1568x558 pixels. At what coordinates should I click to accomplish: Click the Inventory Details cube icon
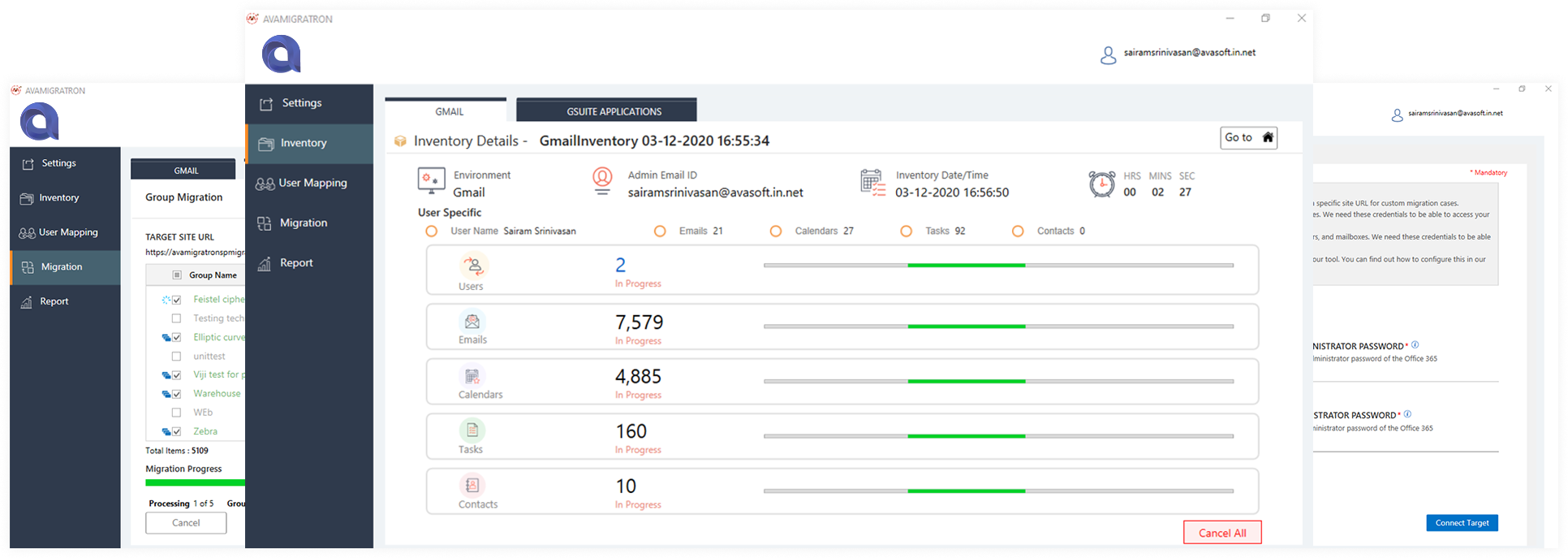click(x=400, y=141)
